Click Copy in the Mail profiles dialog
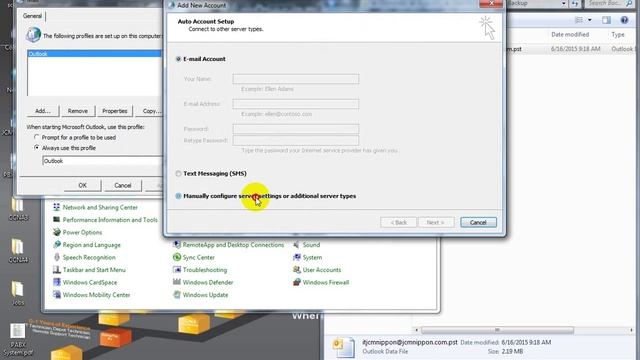Image resolution: width=640 pixels, height=360 pixels. click(x=150, y=111)
